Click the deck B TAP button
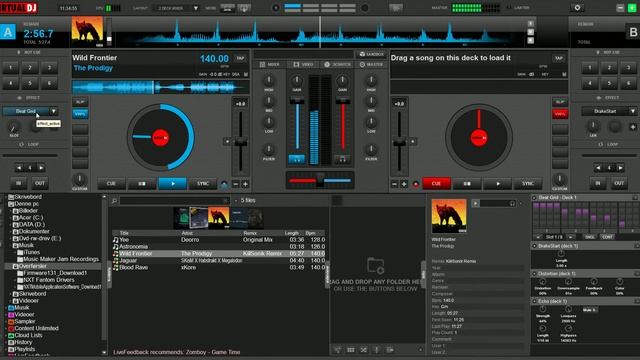Image resolution: width=640 pixels, height=360 pixels. [558, 58]
